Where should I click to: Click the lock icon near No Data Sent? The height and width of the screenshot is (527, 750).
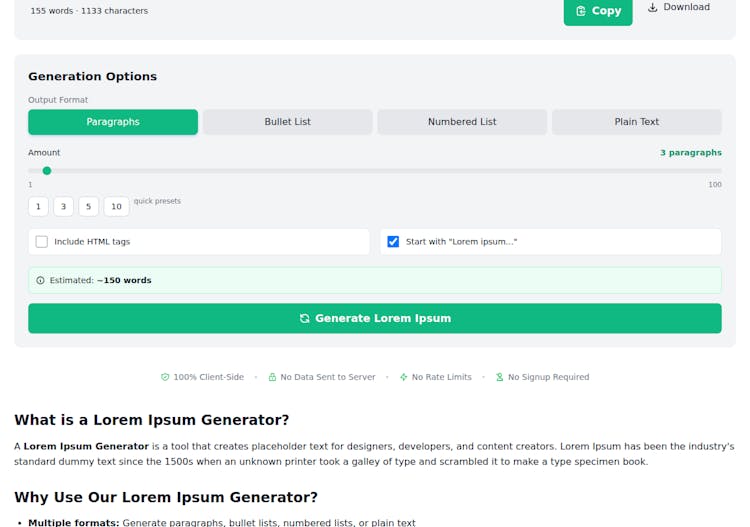pyautogui.click(x=272, y=378)
